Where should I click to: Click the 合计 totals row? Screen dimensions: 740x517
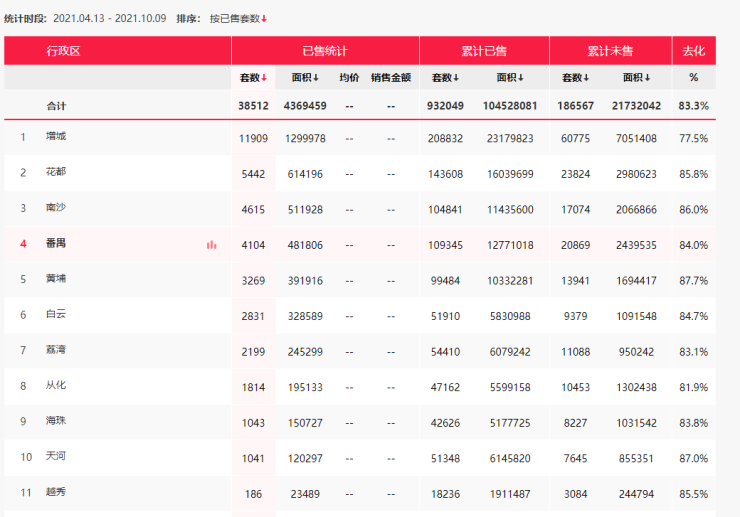[57, 106]
